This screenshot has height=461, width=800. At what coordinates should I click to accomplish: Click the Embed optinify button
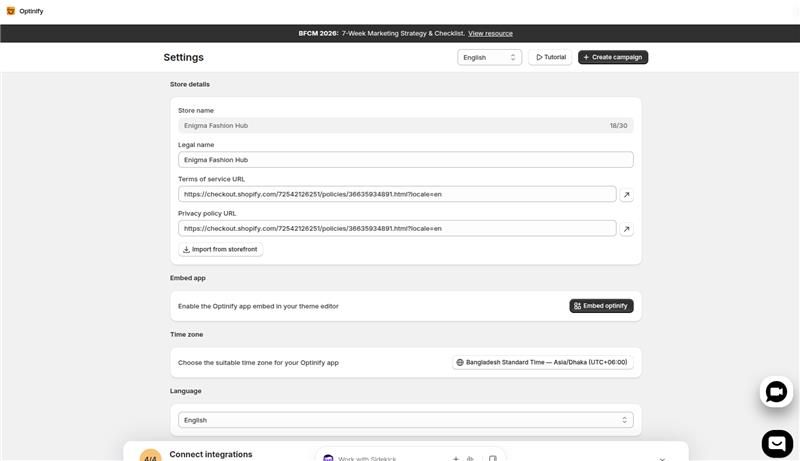coord(601,306)
